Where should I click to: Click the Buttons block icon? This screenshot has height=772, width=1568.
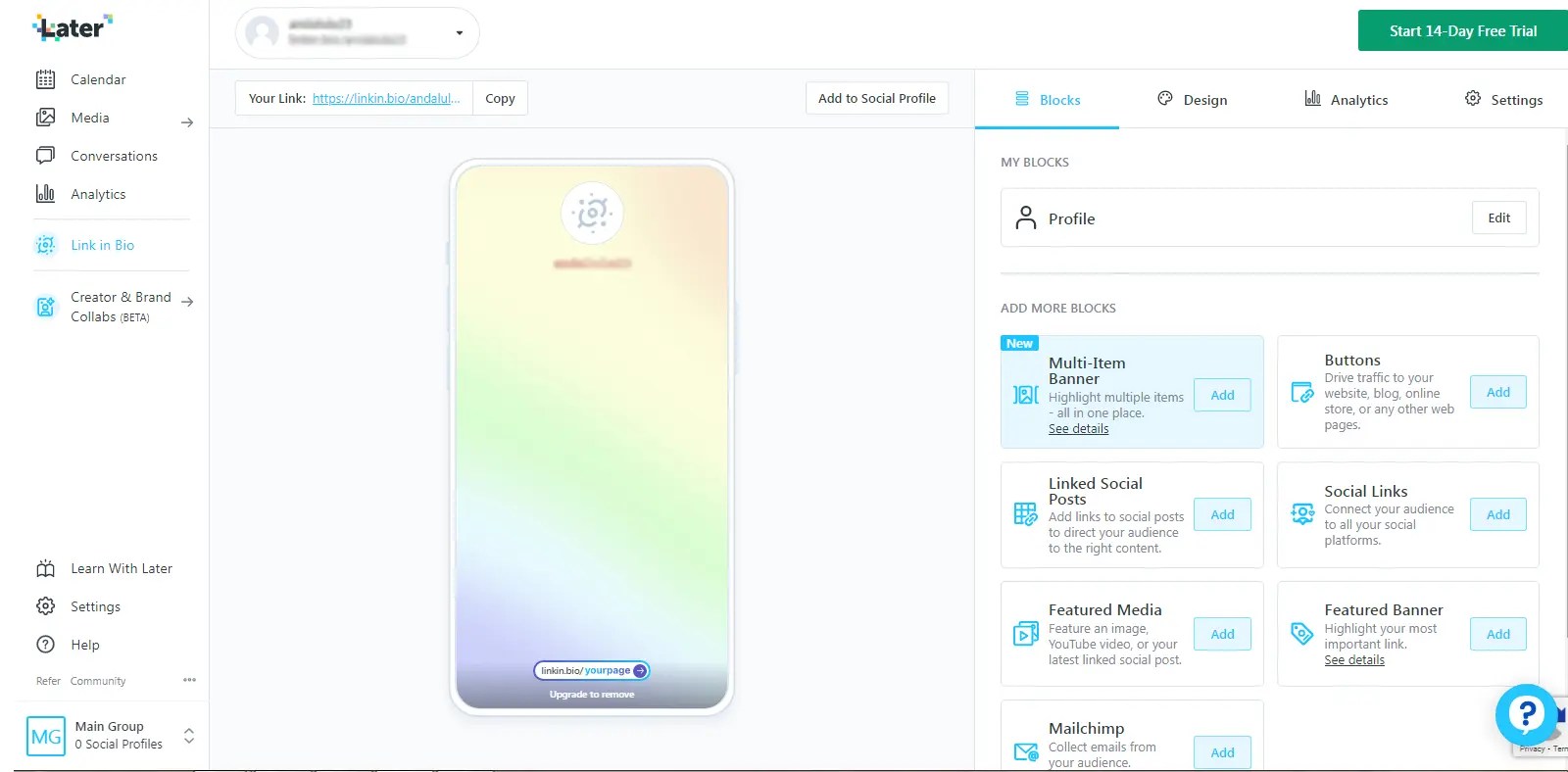tap(1301, 392)
